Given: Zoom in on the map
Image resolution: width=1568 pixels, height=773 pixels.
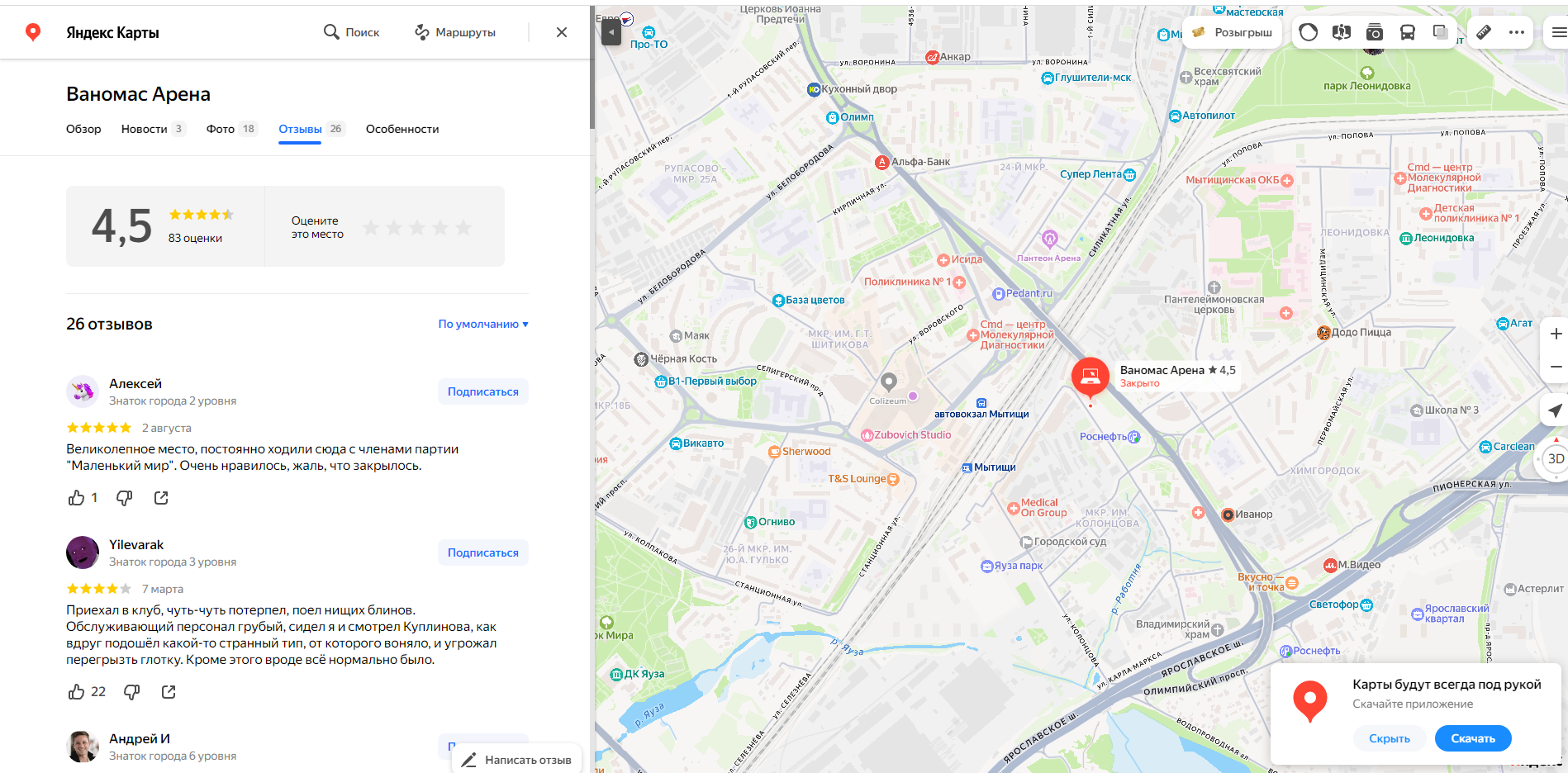Looking at the screenshot, I should point(1556,334).
